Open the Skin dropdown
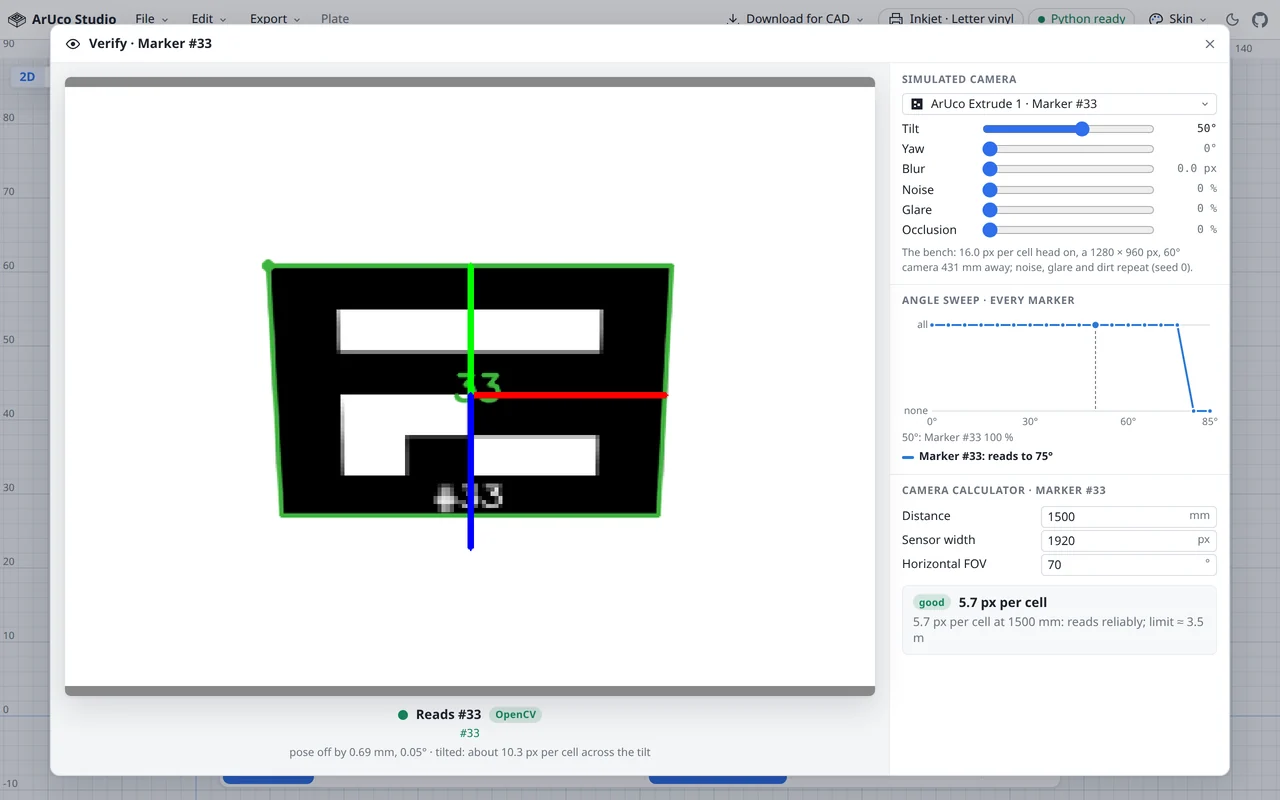 coord(1178,19)
